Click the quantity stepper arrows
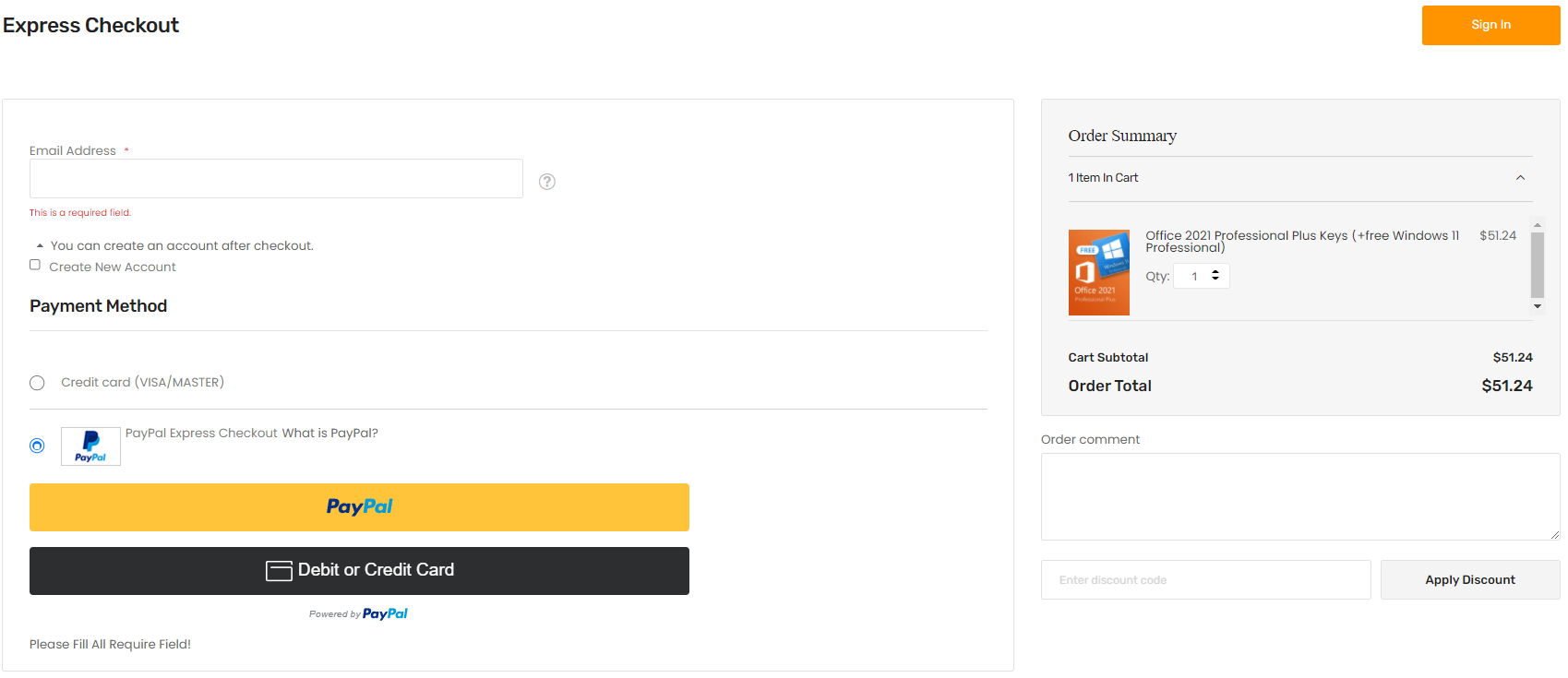This screenshot has height=678, width=1568. pyautogui.click(x=1215, y=276)
